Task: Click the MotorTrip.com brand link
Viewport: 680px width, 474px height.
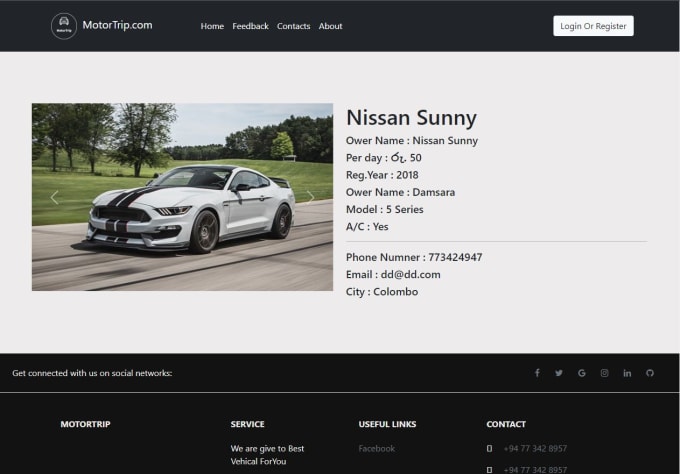Action: coord(118,25)
